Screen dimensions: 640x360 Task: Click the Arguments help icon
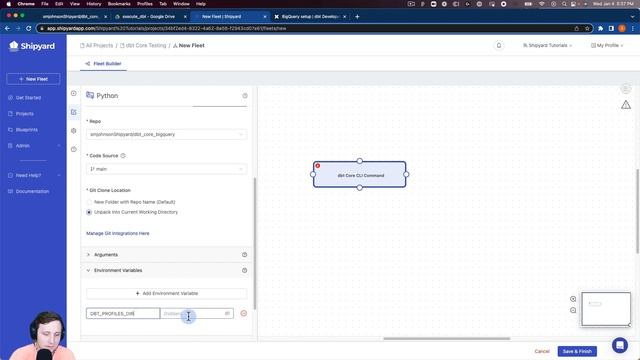click(x=244, y=255)
